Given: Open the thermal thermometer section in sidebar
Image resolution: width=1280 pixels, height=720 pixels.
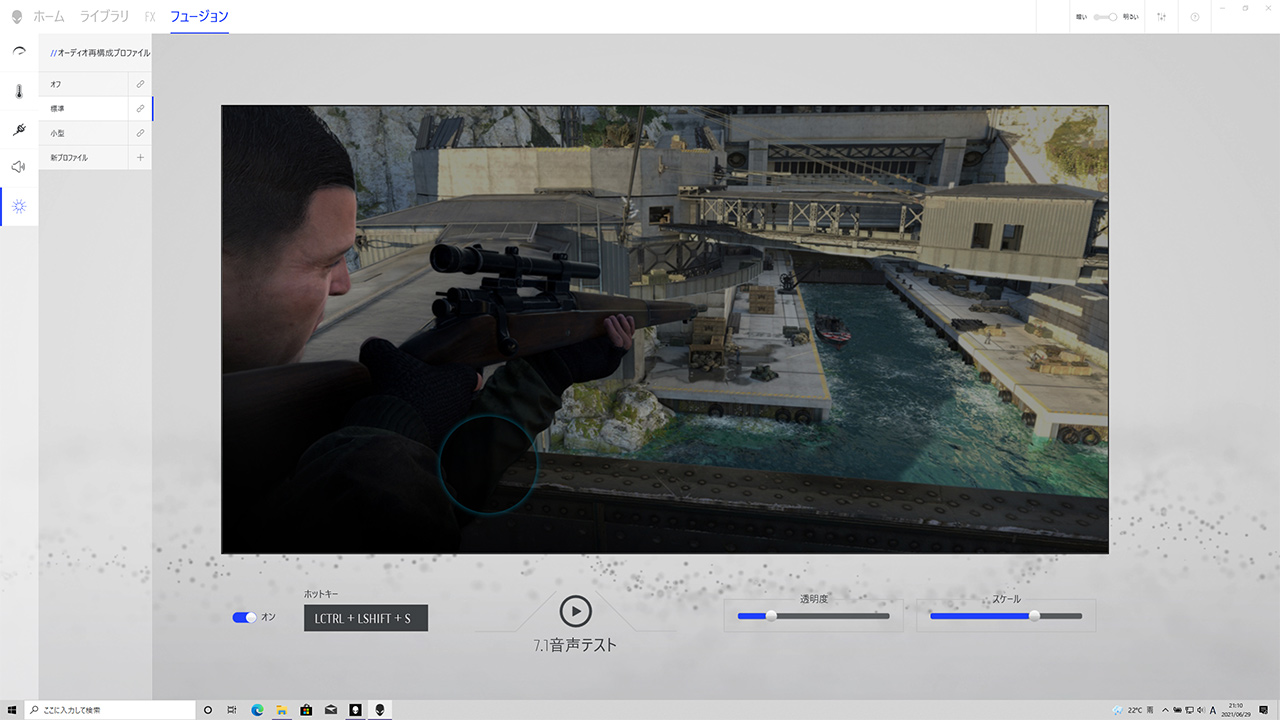Looking at the screenshot, I should pyautogui.click(x=18, y=91).
